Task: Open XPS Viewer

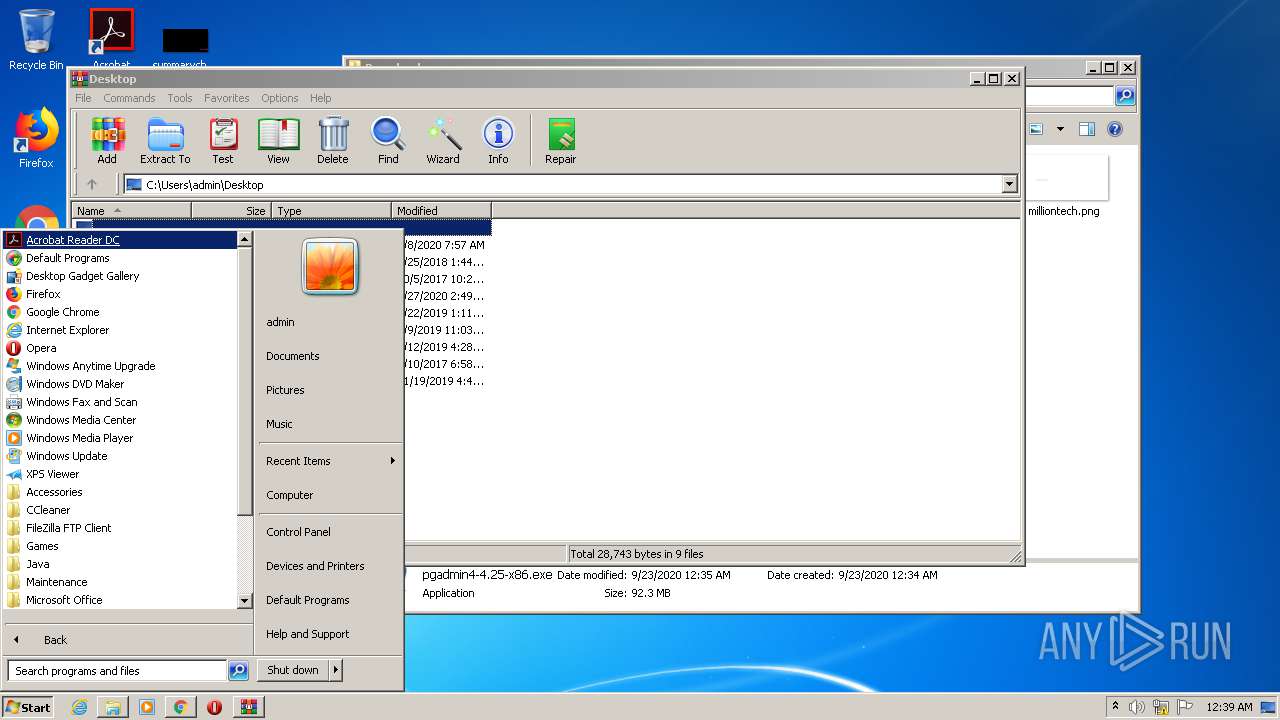Action: (x=120, y=474)
